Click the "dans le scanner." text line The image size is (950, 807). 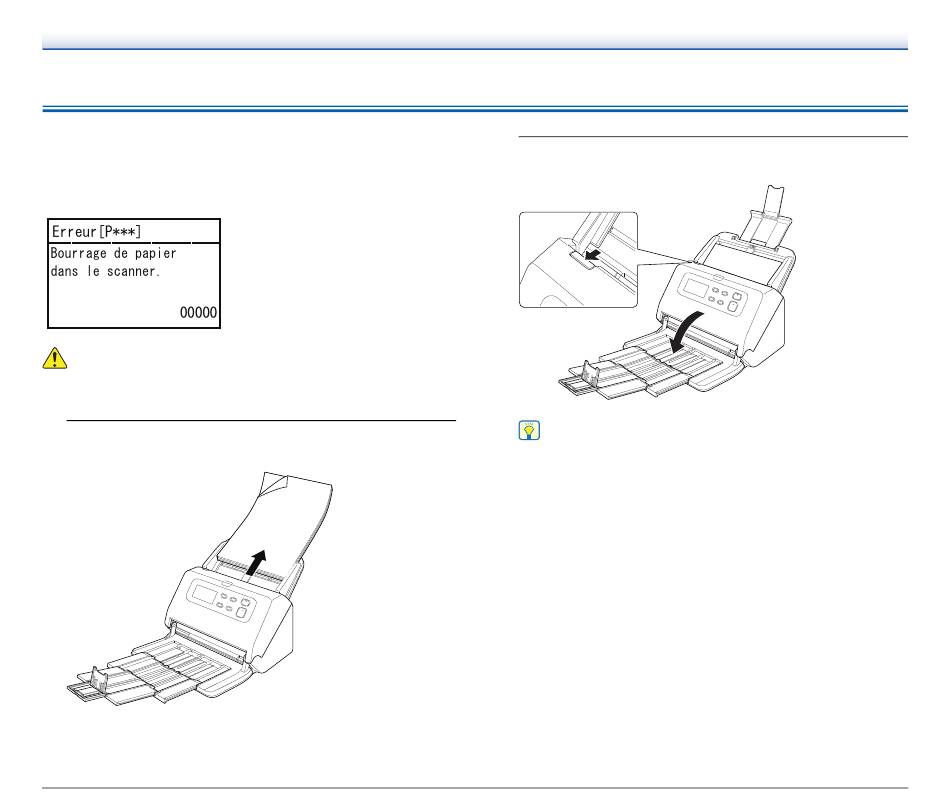105,271
